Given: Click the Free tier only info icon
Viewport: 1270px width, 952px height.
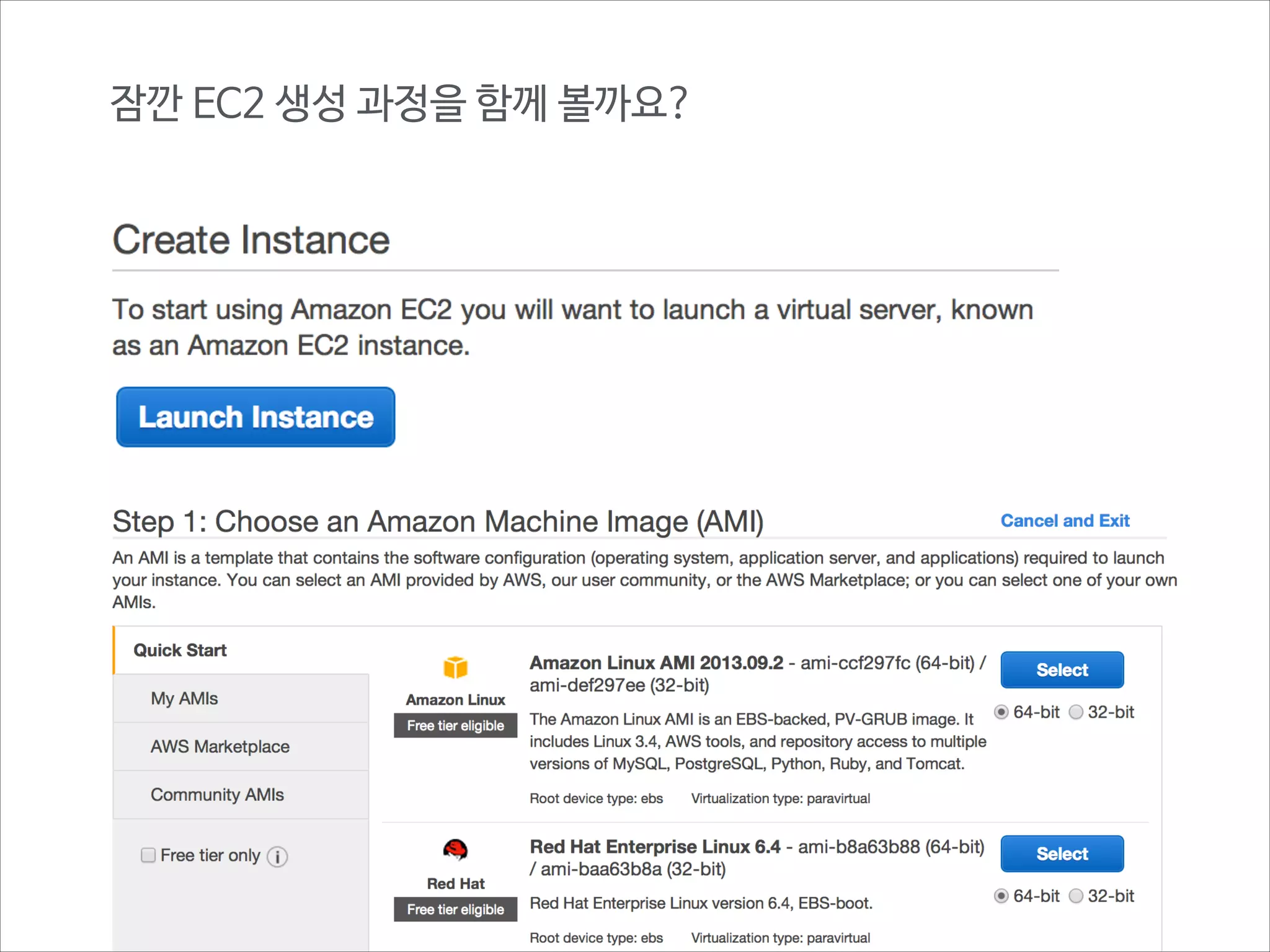Looking at the screenshot, I should point(277,857).
